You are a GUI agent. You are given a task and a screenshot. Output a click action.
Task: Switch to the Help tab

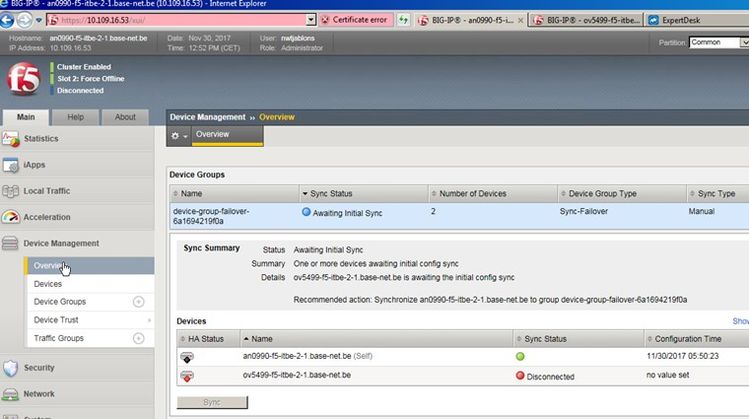point(75,117)
